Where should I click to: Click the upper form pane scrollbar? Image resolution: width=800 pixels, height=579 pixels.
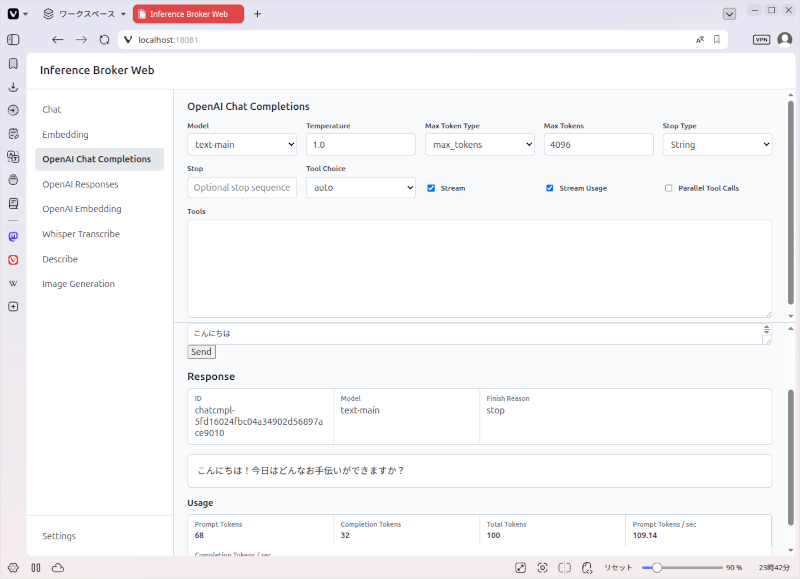tap(791, 203)
